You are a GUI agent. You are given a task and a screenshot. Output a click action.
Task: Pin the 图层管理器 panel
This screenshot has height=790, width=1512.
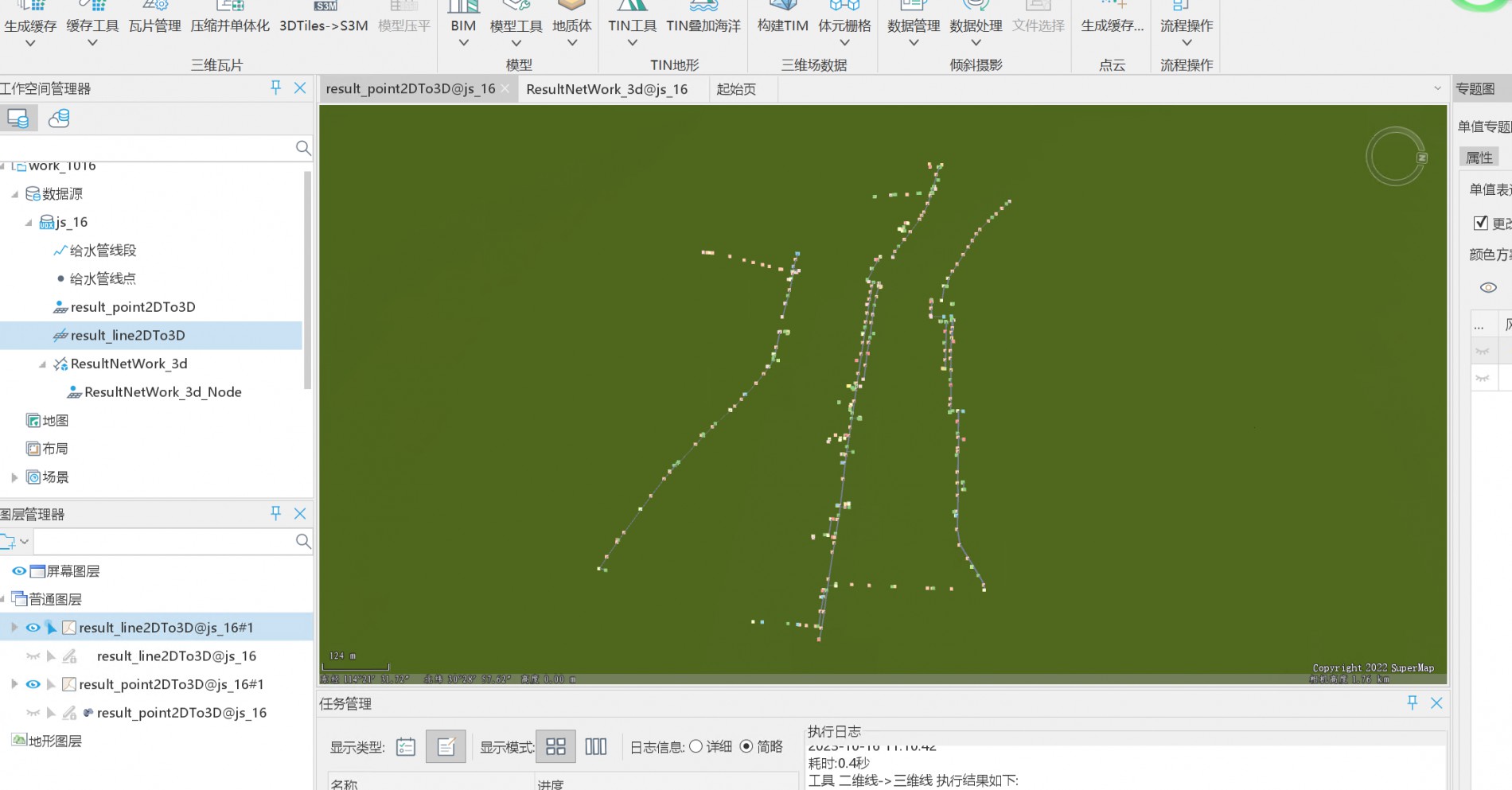275,513
